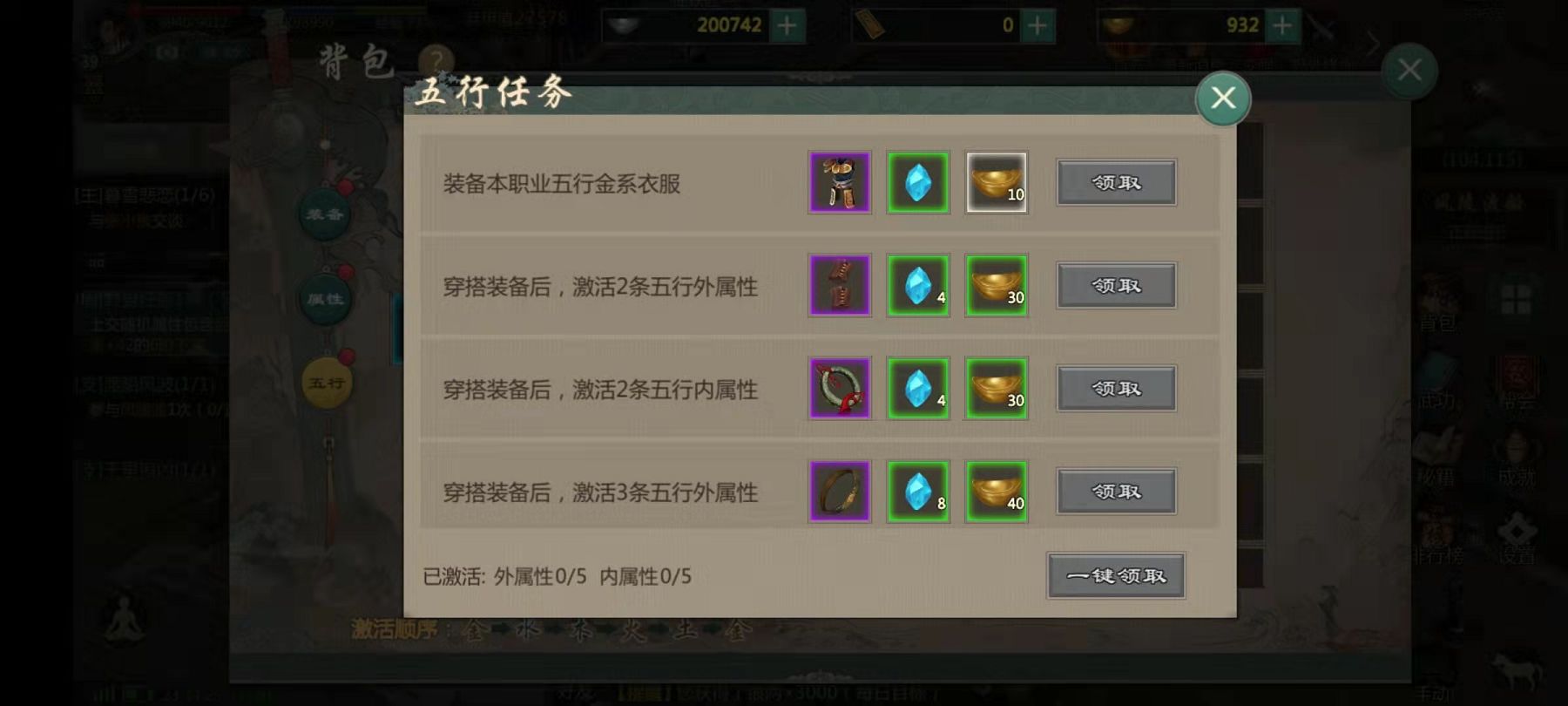Click the blue crystal in the first row
The width and height of the screenshot is (1568, 706).
[x=918, y=182]
